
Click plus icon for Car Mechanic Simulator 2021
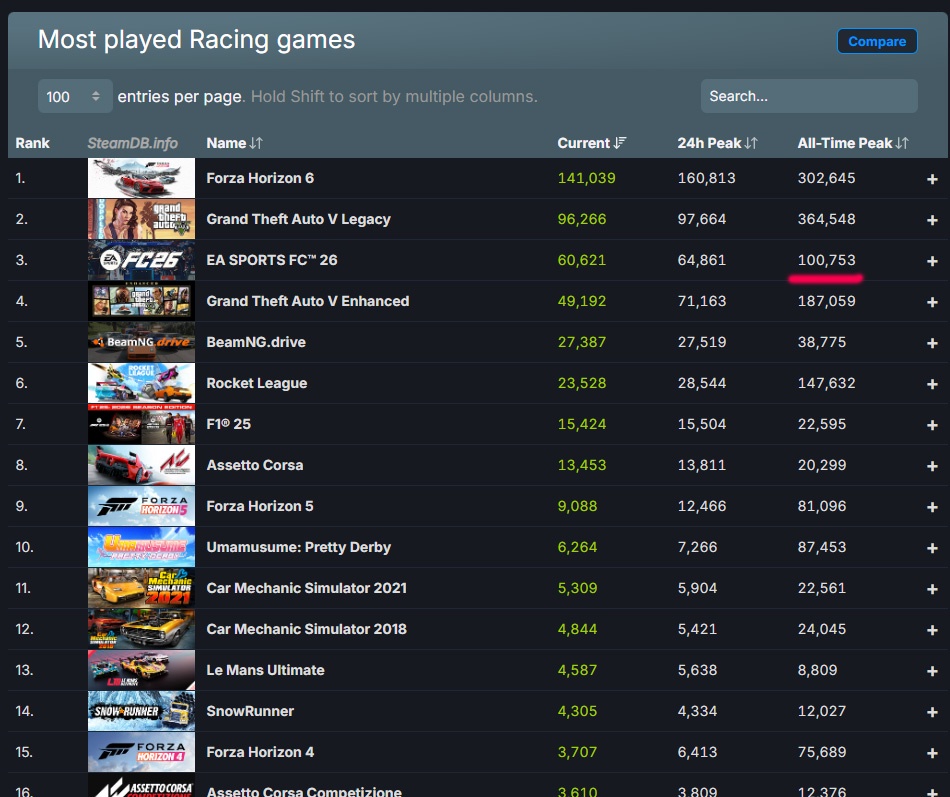tap(932, 589)
